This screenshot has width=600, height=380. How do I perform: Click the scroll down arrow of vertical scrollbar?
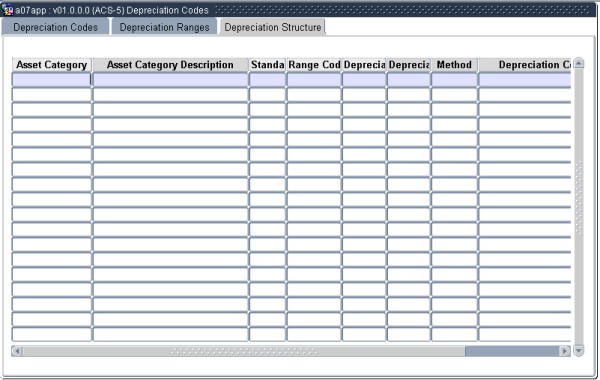[579, 350]
